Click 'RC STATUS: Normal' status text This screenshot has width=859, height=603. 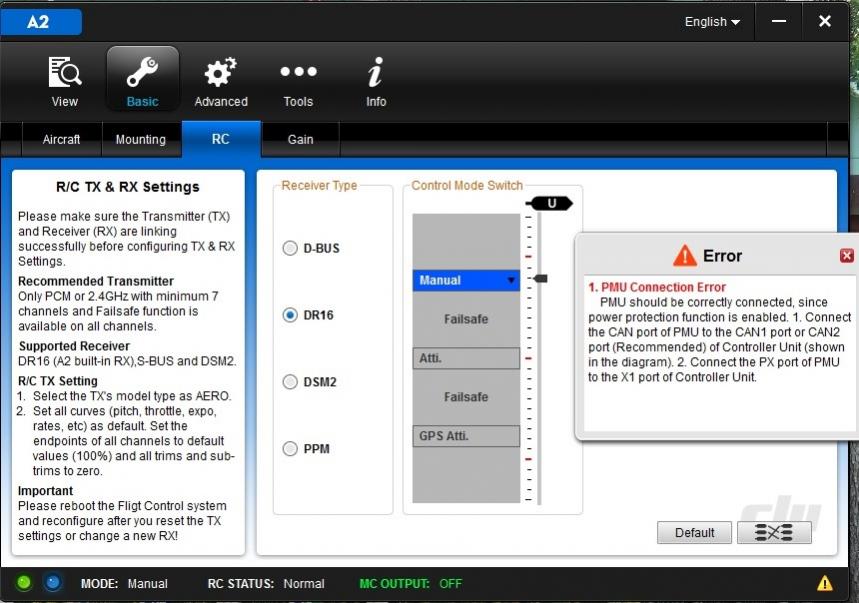266,584
